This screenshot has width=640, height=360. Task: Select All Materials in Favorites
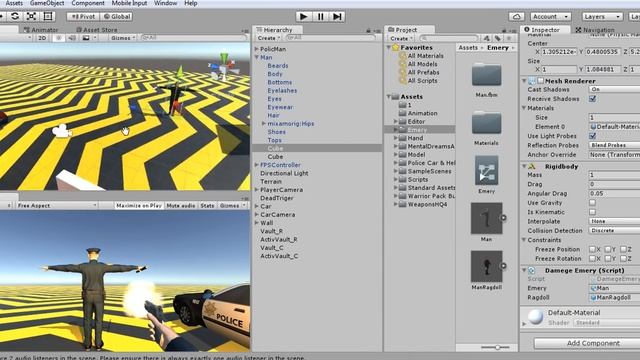(x=425, y=56)
